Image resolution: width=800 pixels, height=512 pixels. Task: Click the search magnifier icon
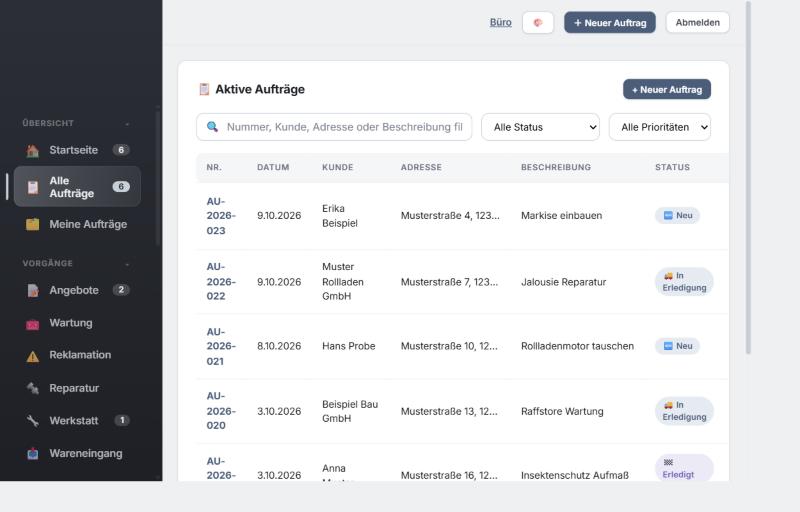(213, 126)
